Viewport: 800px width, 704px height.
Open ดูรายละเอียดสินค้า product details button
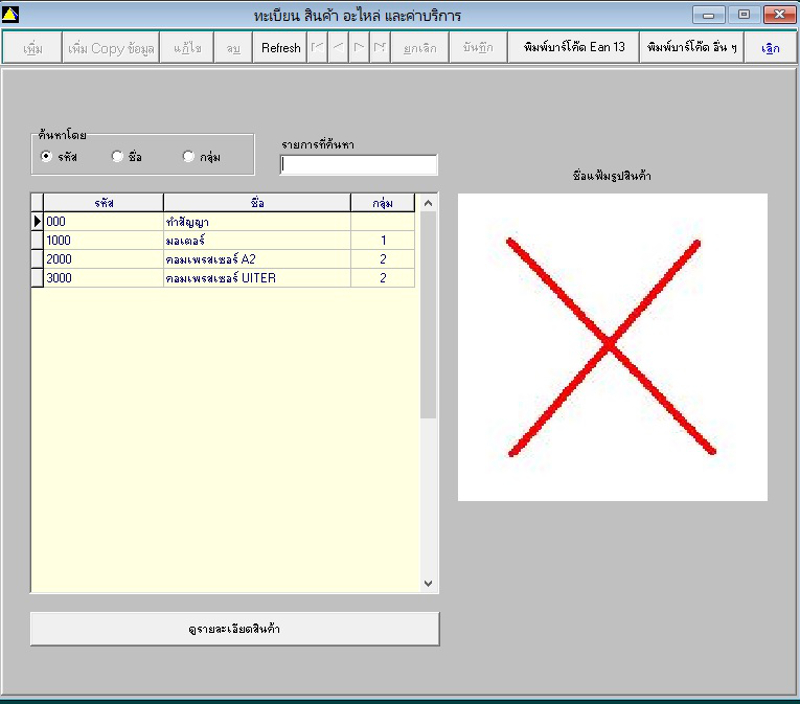(235, 629)
